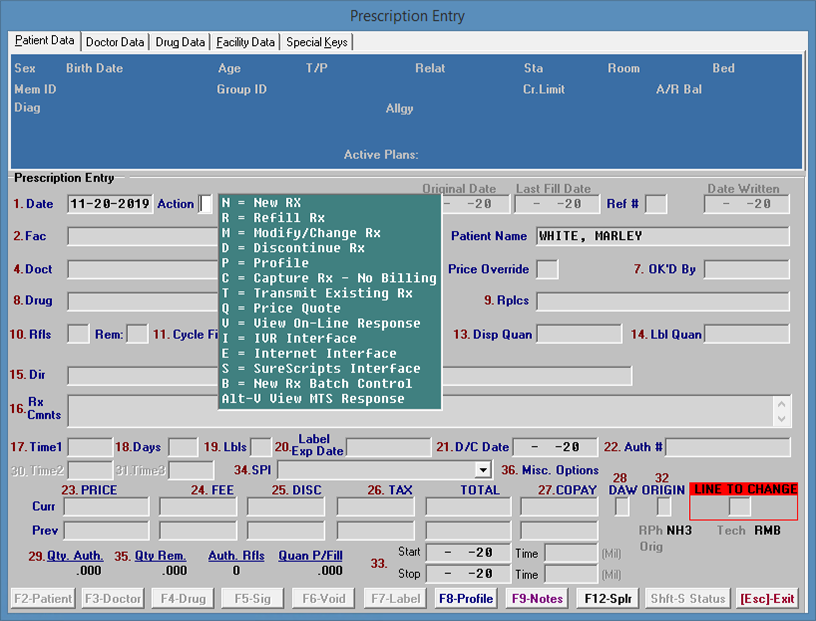Click the Action code input box
The width and height of the screenshot is (816, 621).
coord(205,204)
